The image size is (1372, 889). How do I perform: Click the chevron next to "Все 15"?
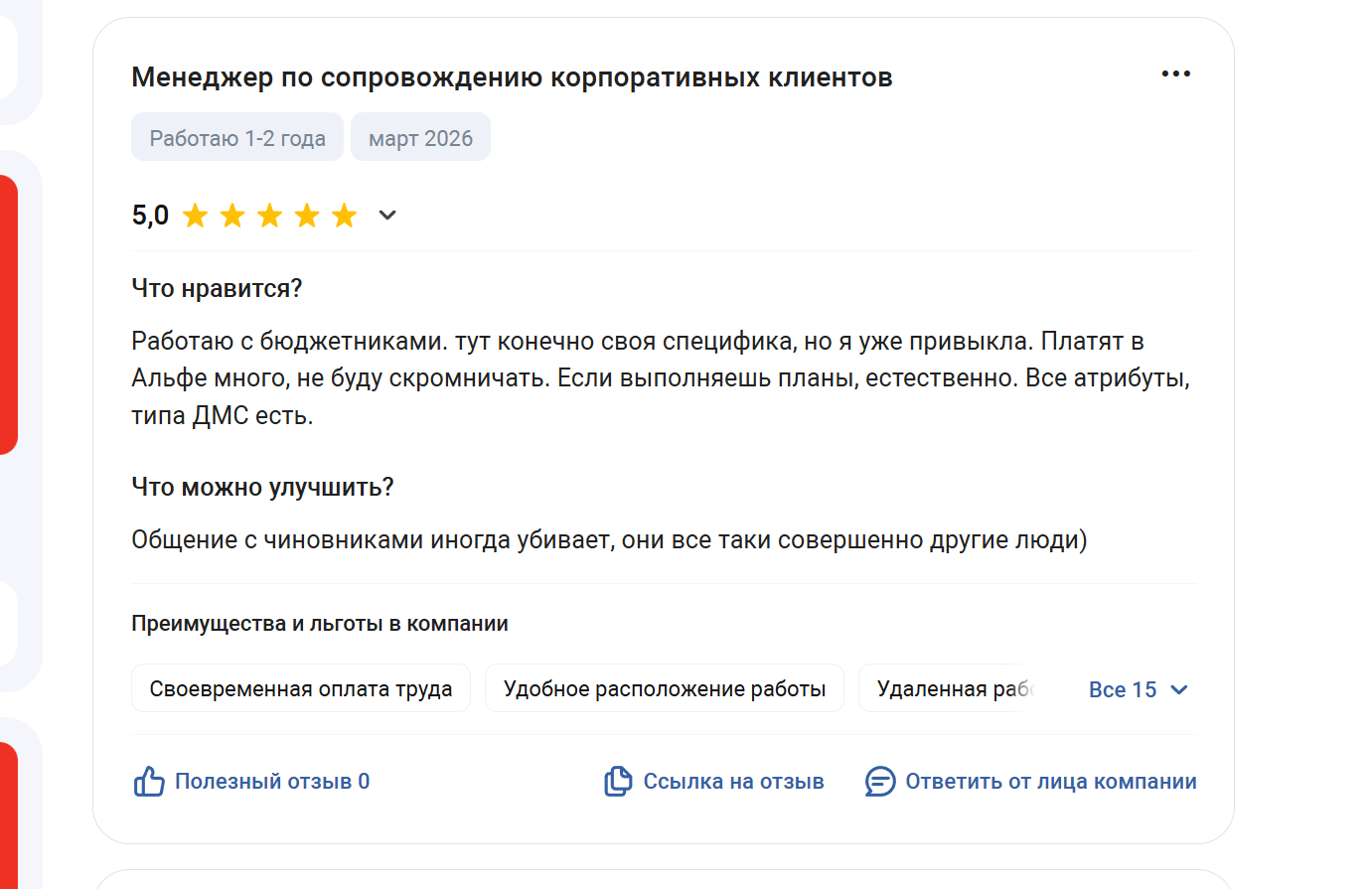point(1179,690)
